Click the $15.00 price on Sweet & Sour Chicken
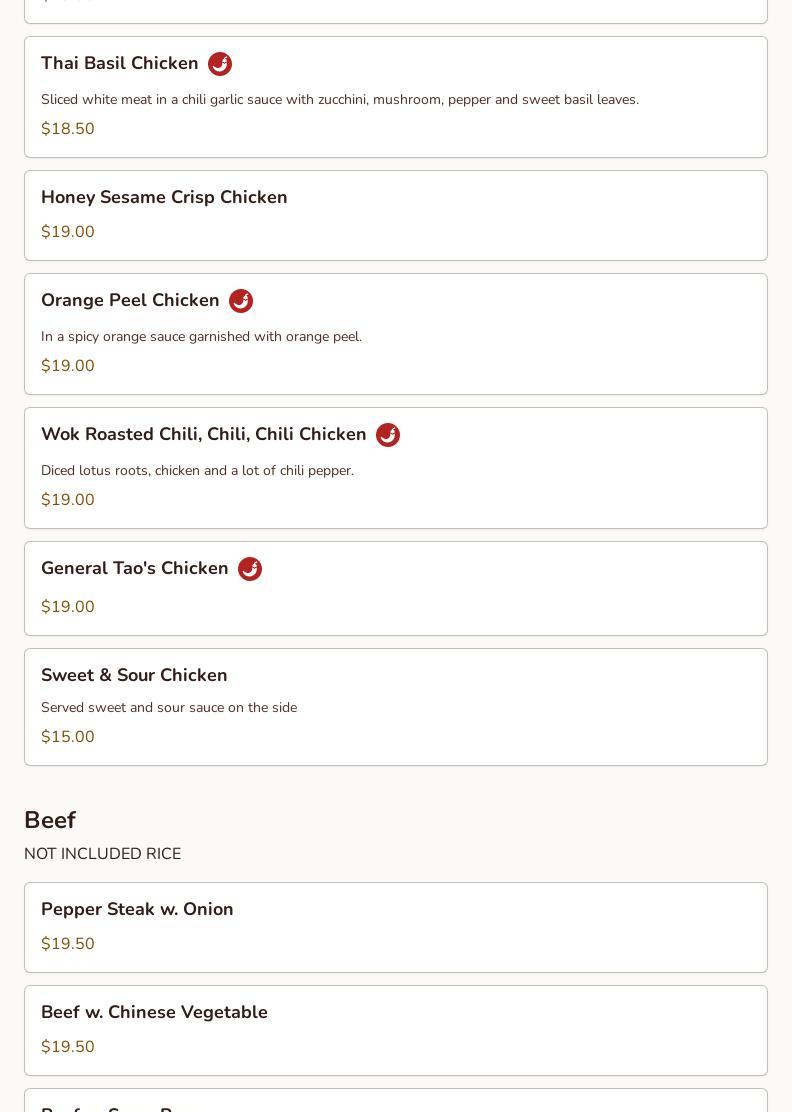Screen dimensions: 792x1112 (68, 736)
